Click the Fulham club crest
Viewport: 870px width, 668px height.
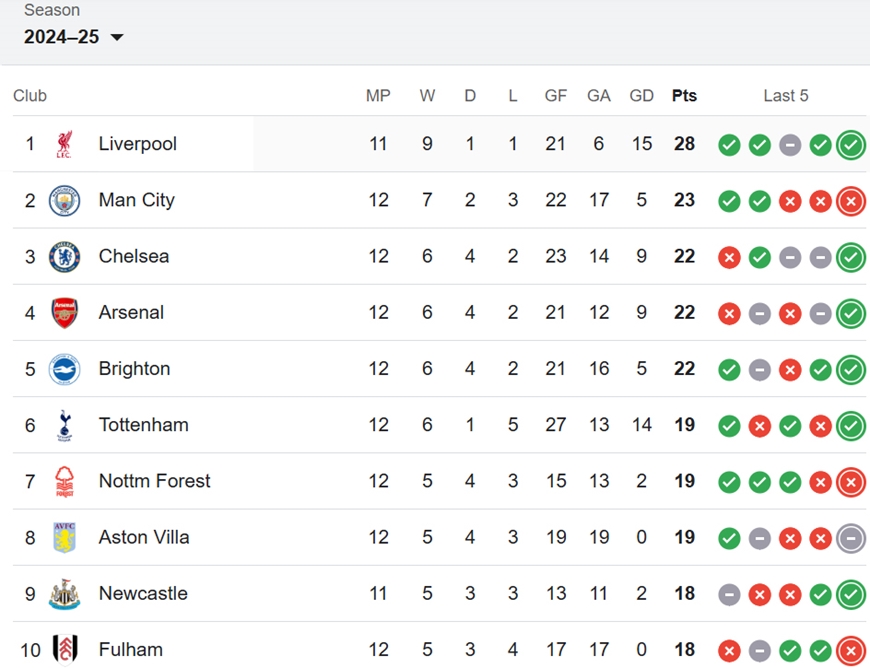click(64, 650)
